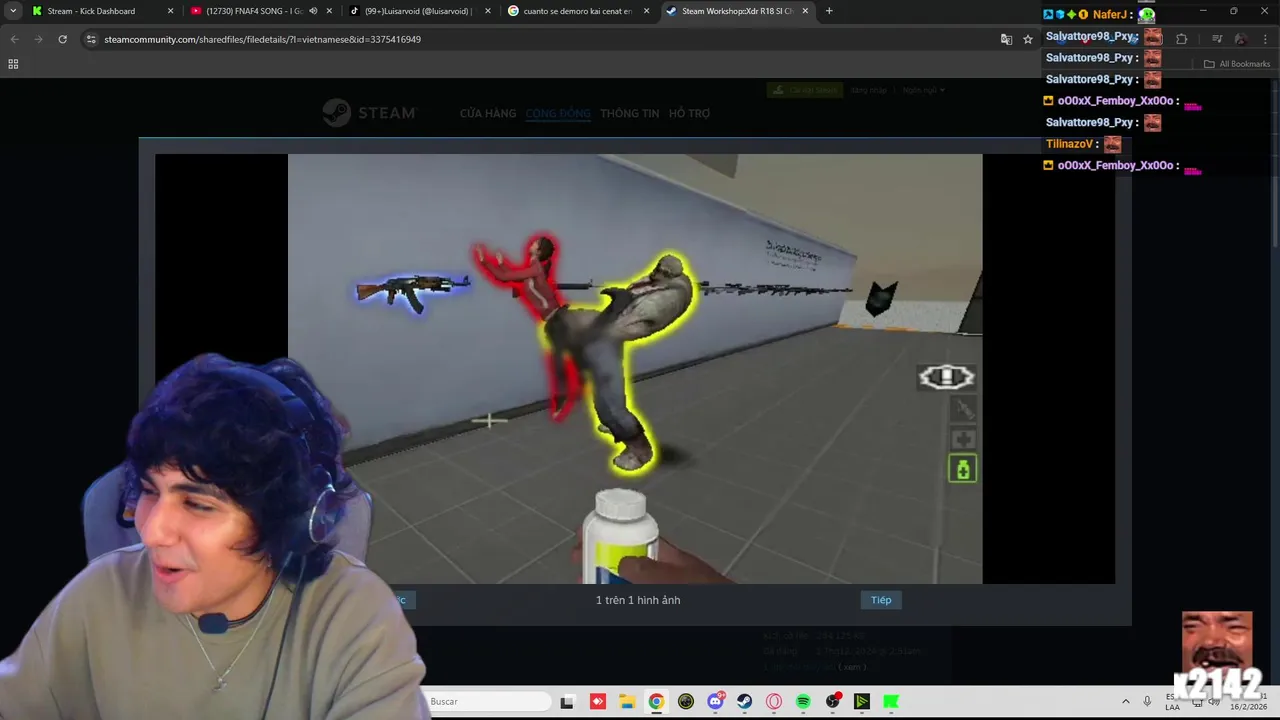The image size is (1280, 720).
Task: Reload the Steam Workshop page
Action: tap(62, 39)
